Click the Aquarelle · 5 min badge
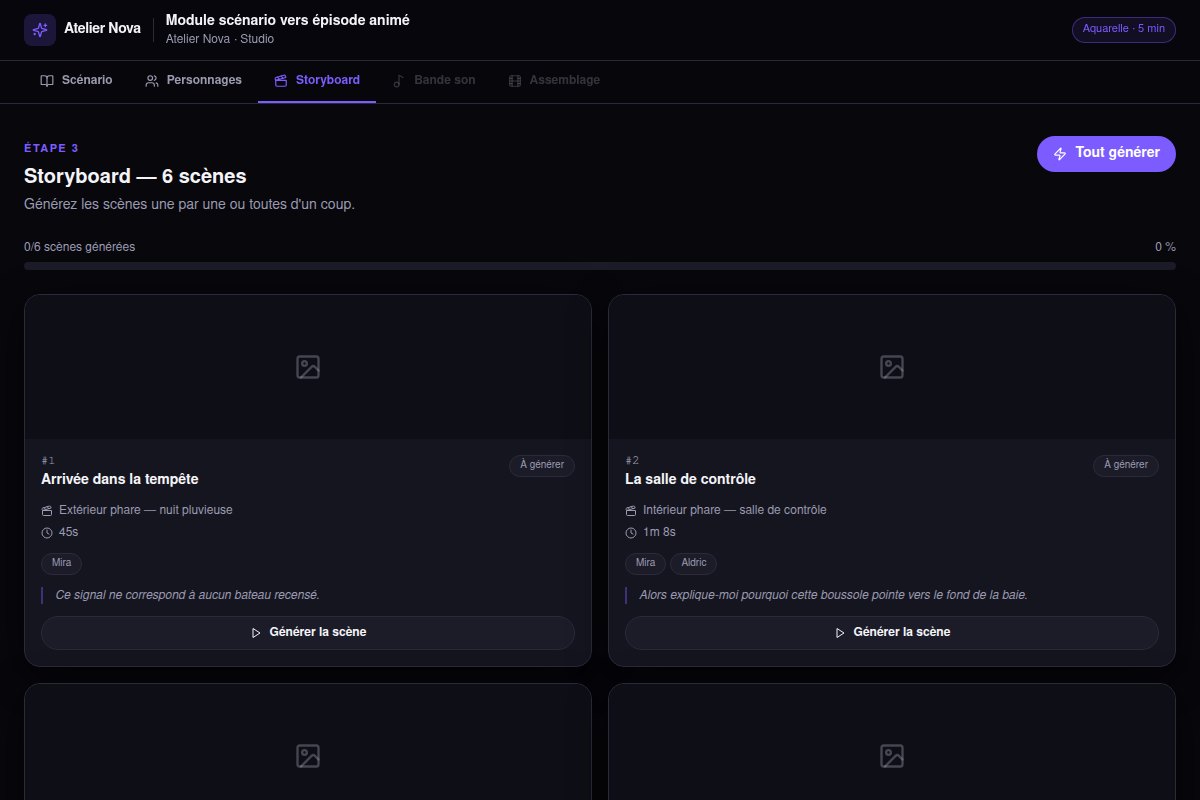 tap(1124, 29)
